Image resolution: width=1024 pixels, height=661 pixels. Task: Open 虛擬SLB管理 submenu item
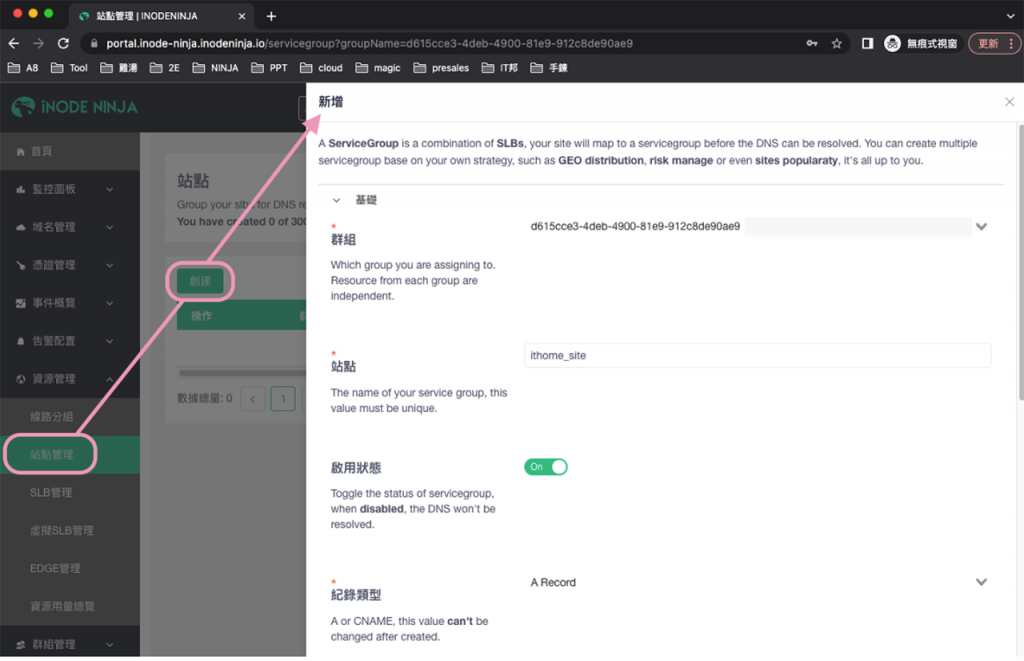pos(70,530)
